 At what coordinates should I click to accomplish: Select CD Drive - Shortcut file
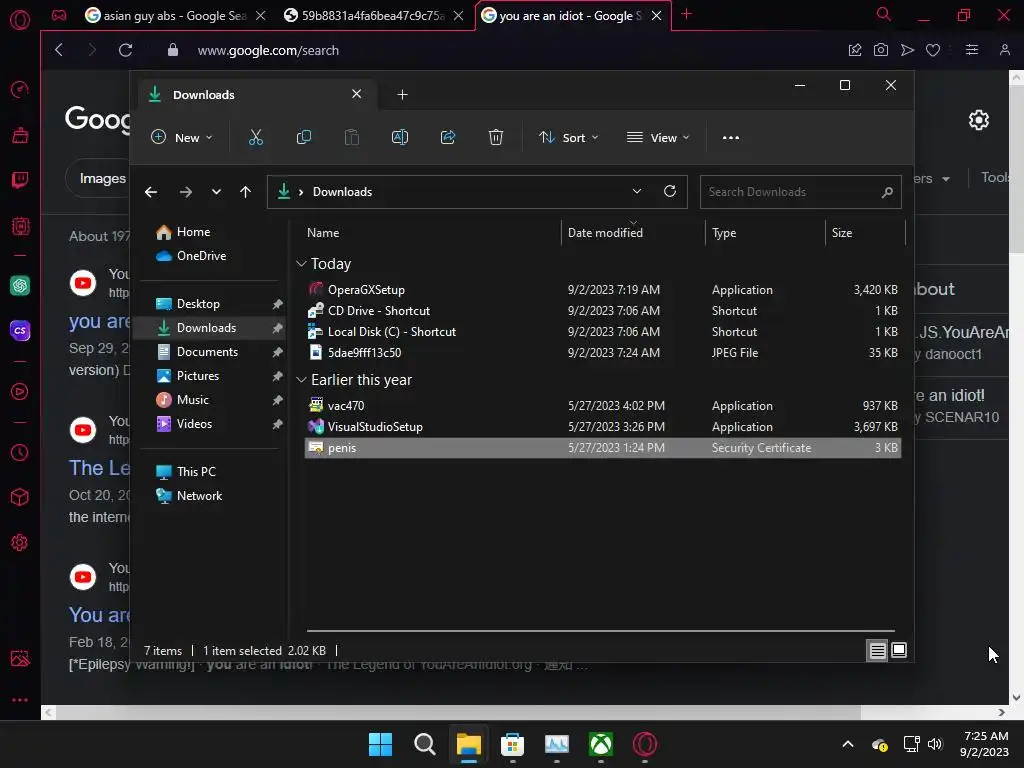pos(603,311)
